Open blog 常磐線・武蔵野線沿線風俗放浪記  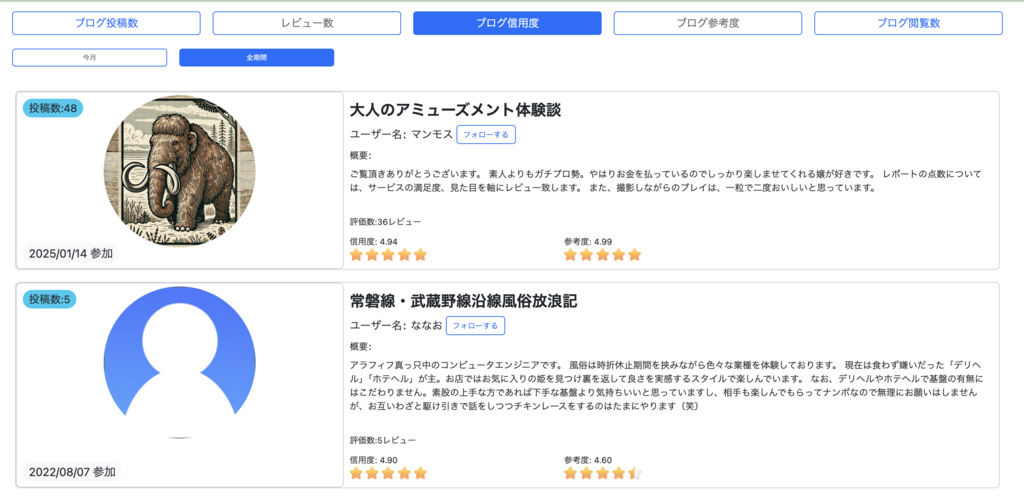tap(463, 301)
